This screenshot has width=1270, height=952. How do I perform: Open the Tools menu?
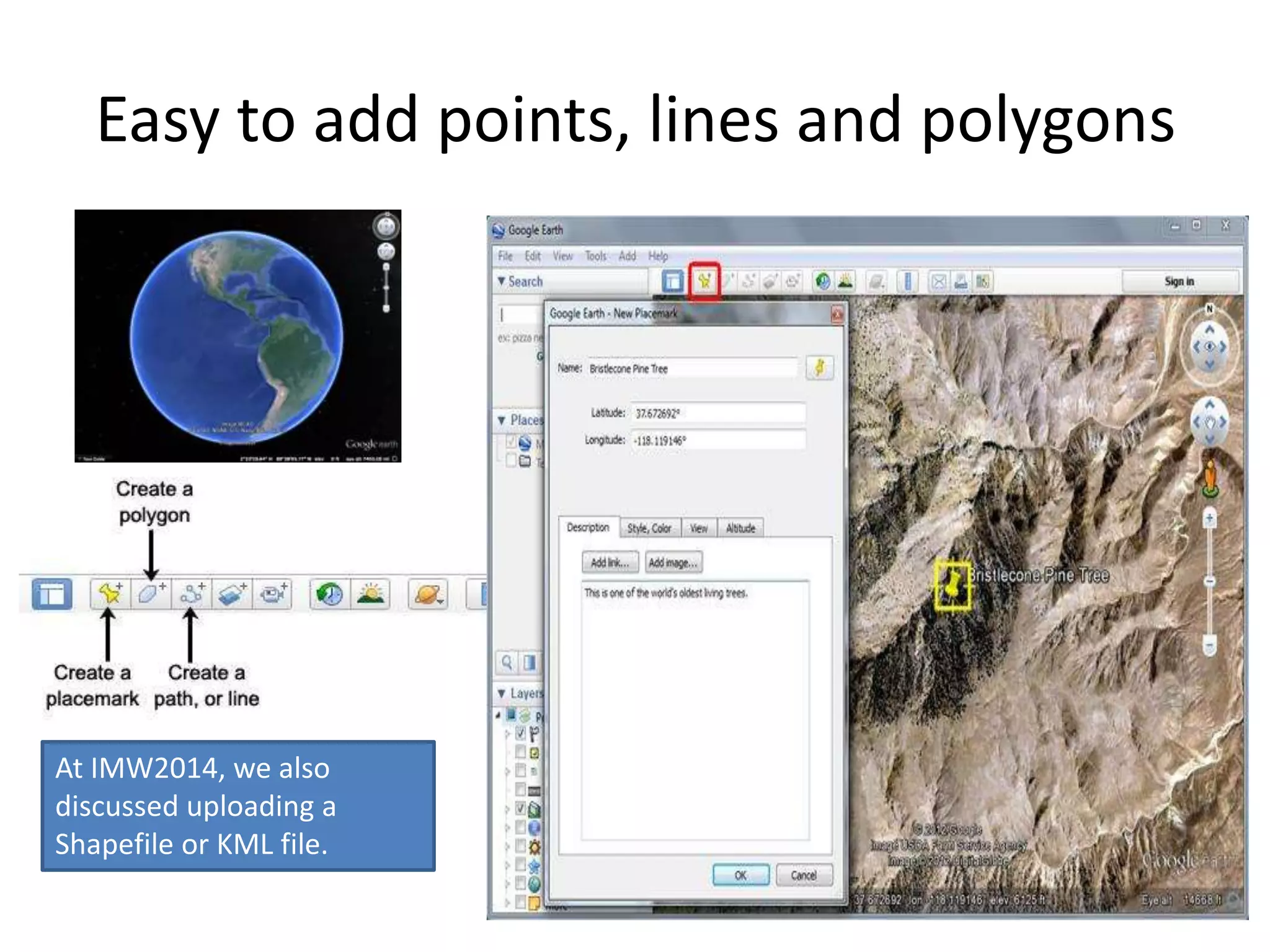click(x=596, y=256)
